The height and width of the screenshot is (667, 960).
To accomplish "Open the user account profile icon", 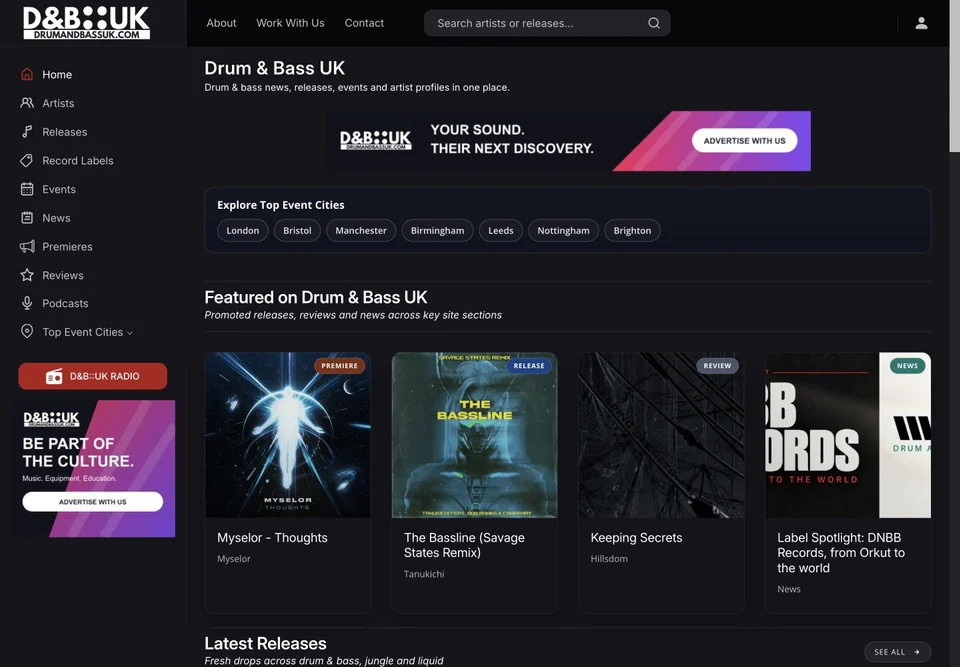I will pyautogui.click(x=921, y=23).
